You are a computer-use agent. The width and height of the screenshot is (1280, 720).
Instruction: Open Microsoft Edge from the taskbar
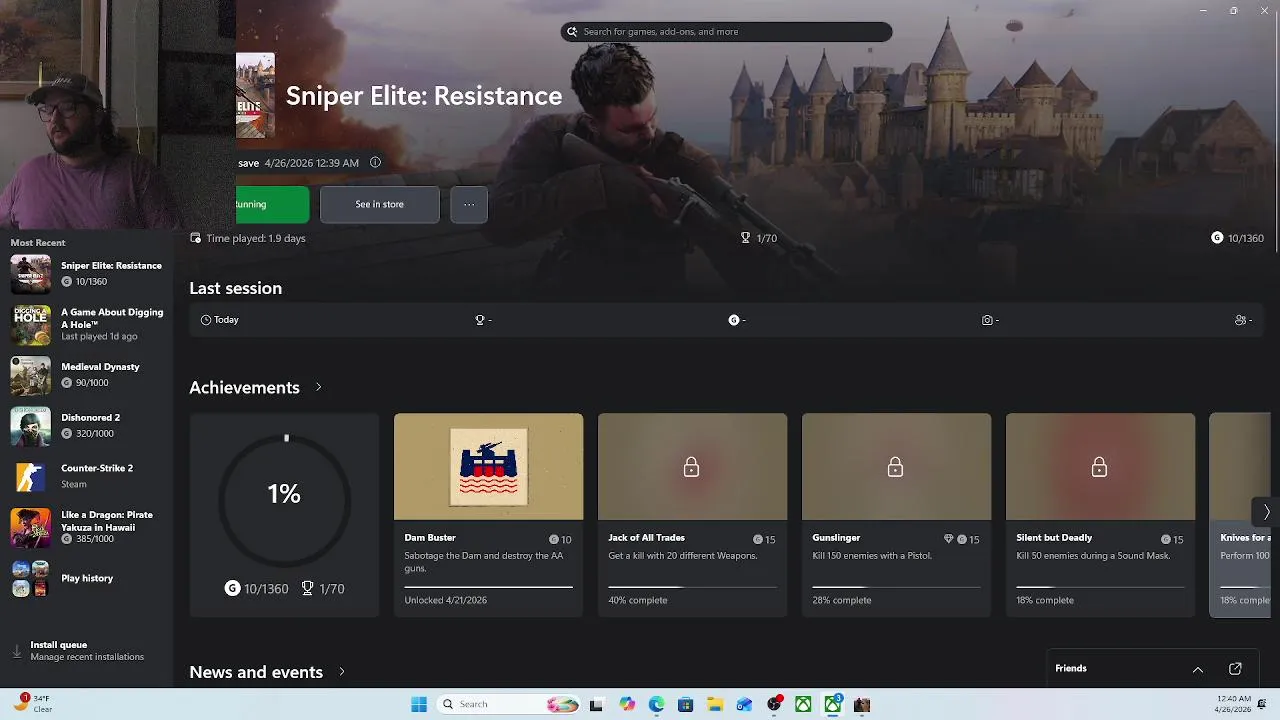pos(656,705)
